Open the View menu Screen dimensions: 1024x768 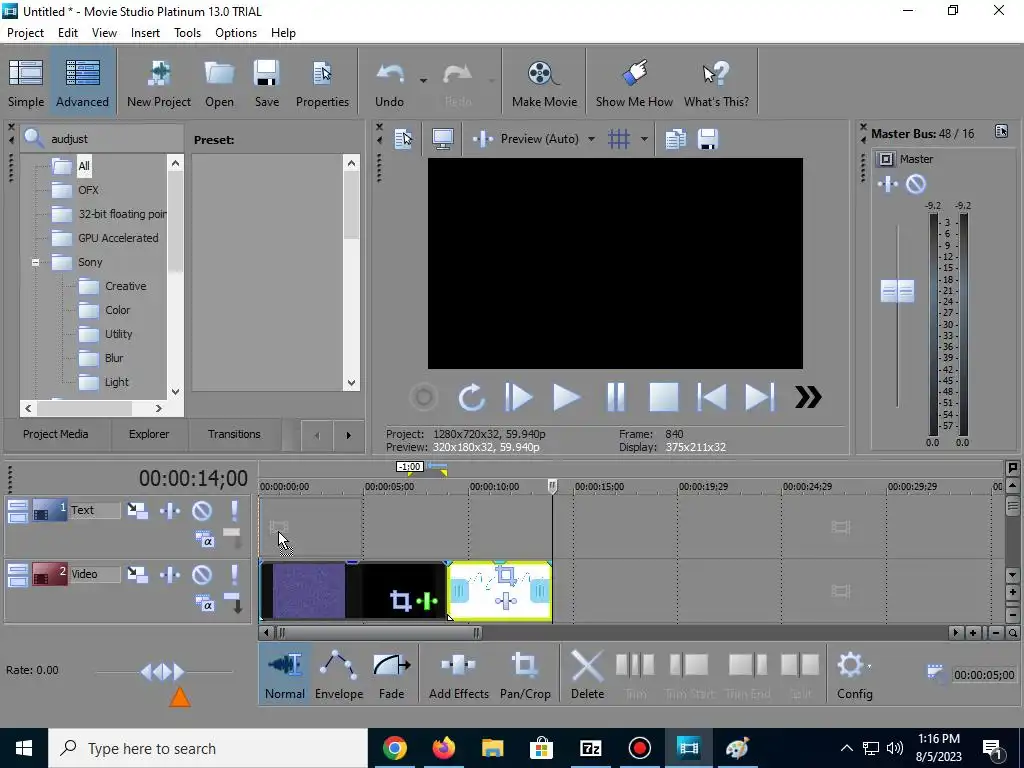point(104,33)
